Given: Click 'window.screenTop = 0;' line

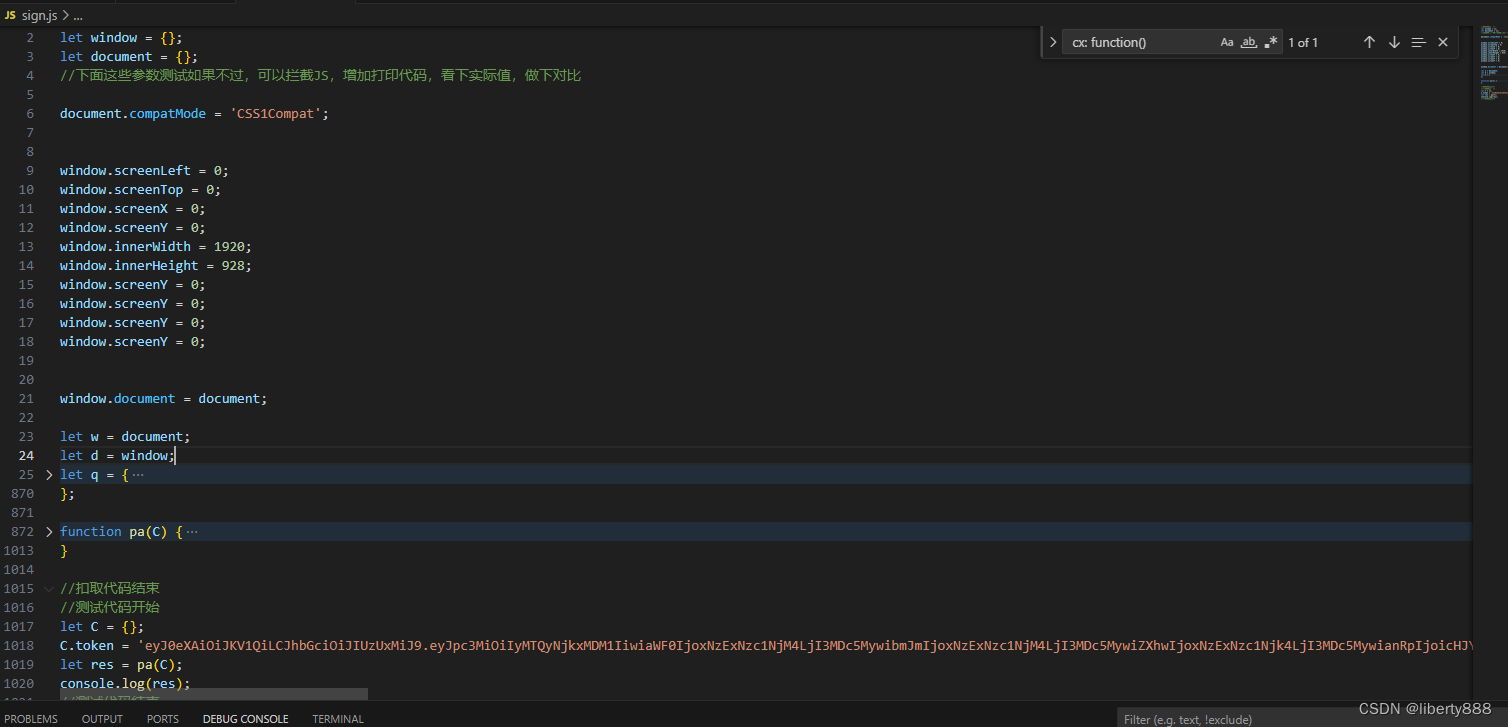Looking at the screenshot, I should 140,190.
